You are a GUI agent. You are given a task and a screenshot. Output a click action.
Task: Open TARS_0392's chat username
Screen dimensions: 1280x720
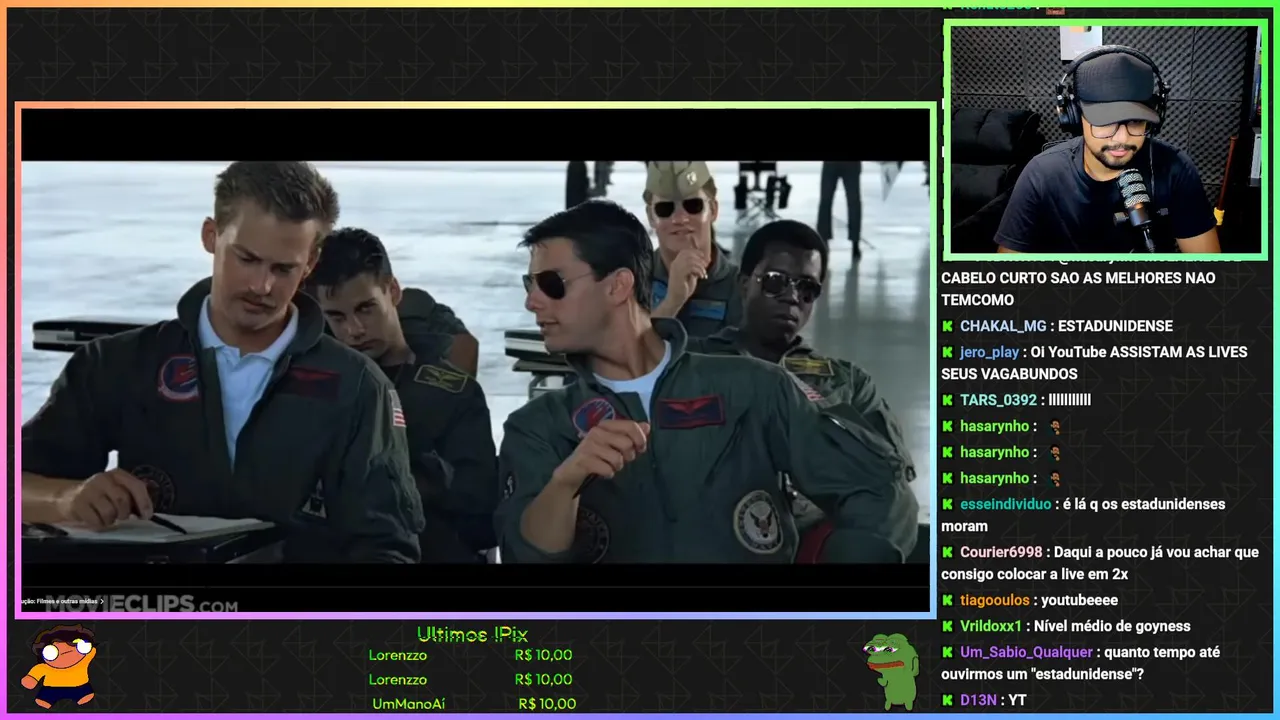tap(998, 400)
